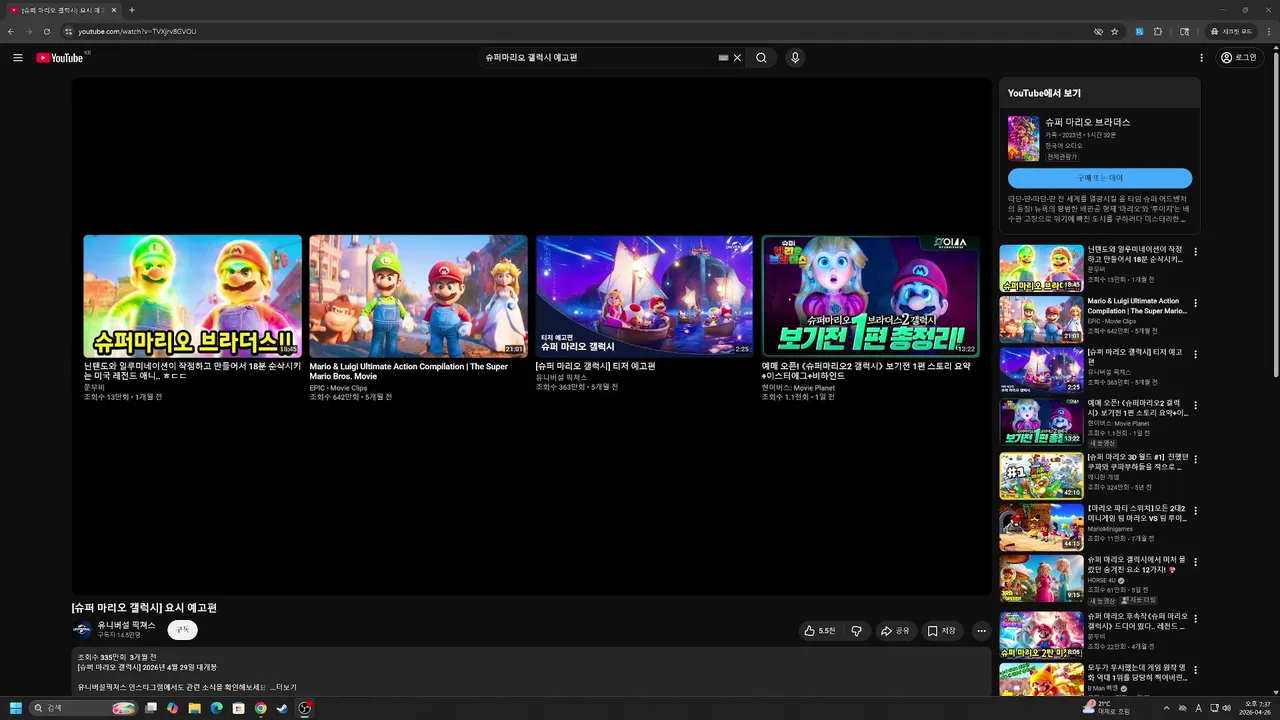The width and height of the screenshot is (1280, 720).
Task: Open sidebar video 마리오 파티 스위치 thumbnail
Action: click(1041, 528)
